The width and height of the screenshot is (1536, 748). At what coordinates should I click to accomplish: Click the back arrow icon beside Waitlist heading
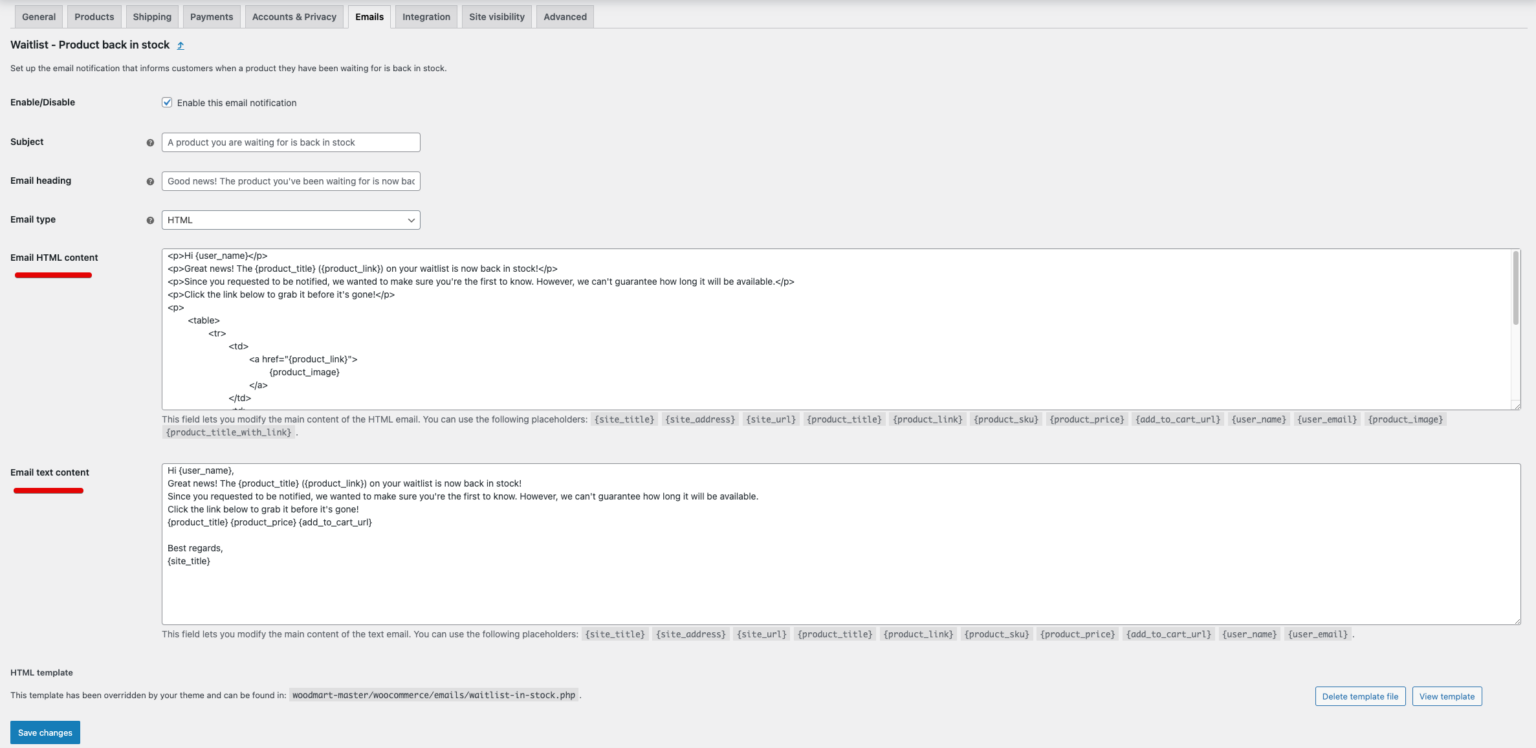click(180, 46)
